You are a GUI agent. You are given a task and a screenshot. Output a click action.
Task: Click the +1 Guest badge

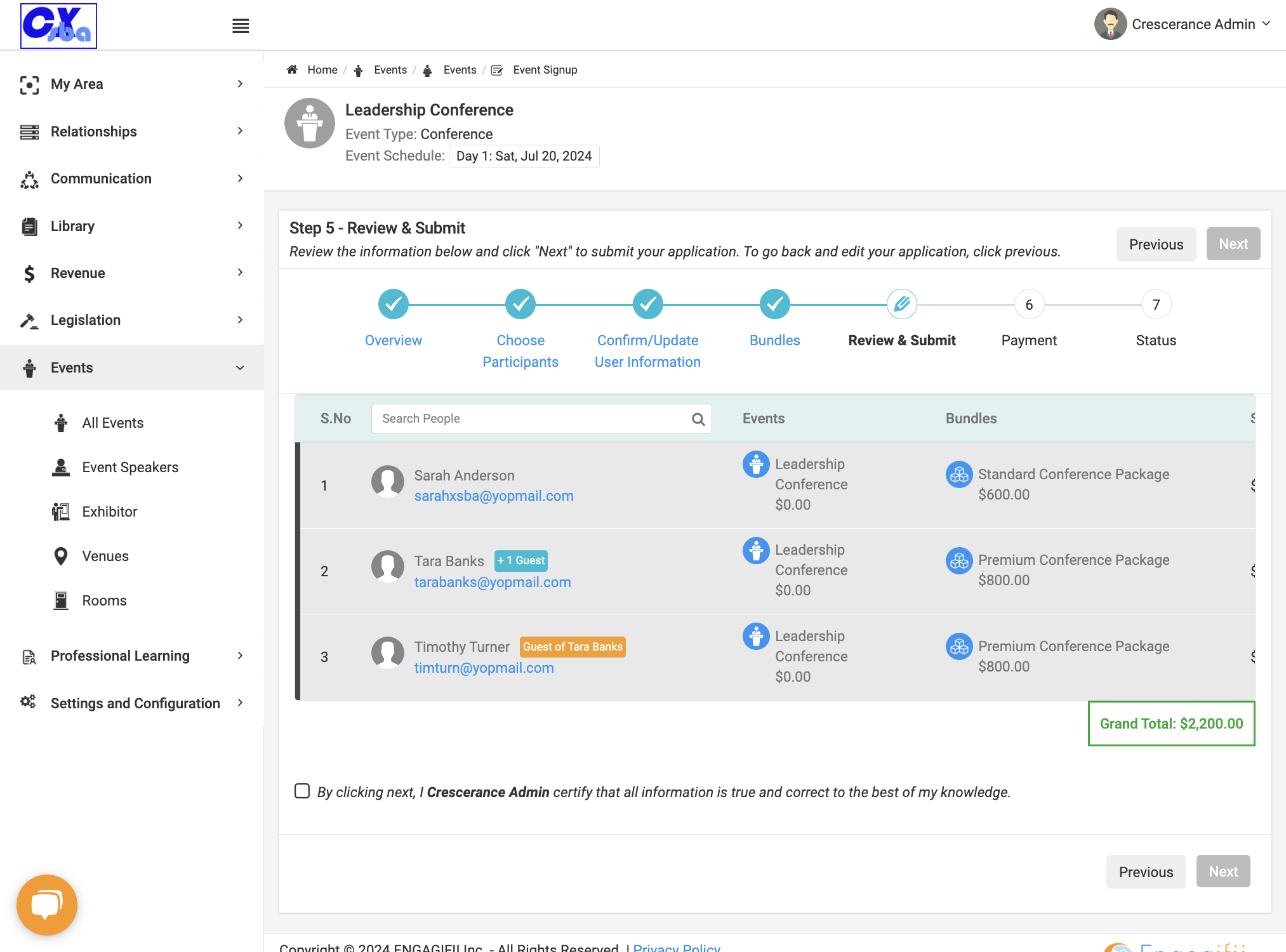point(521,561)
